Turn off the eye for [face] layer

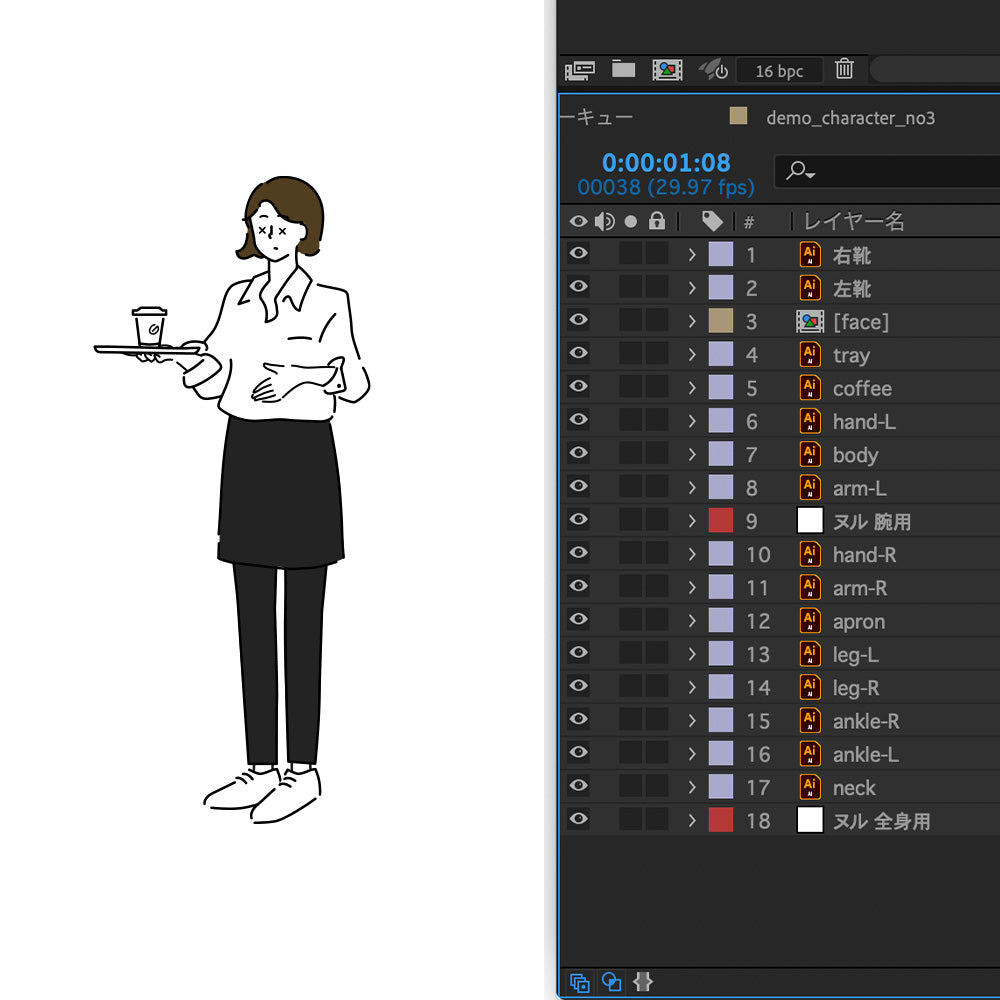pyautogui.click(x=578, y=320)
